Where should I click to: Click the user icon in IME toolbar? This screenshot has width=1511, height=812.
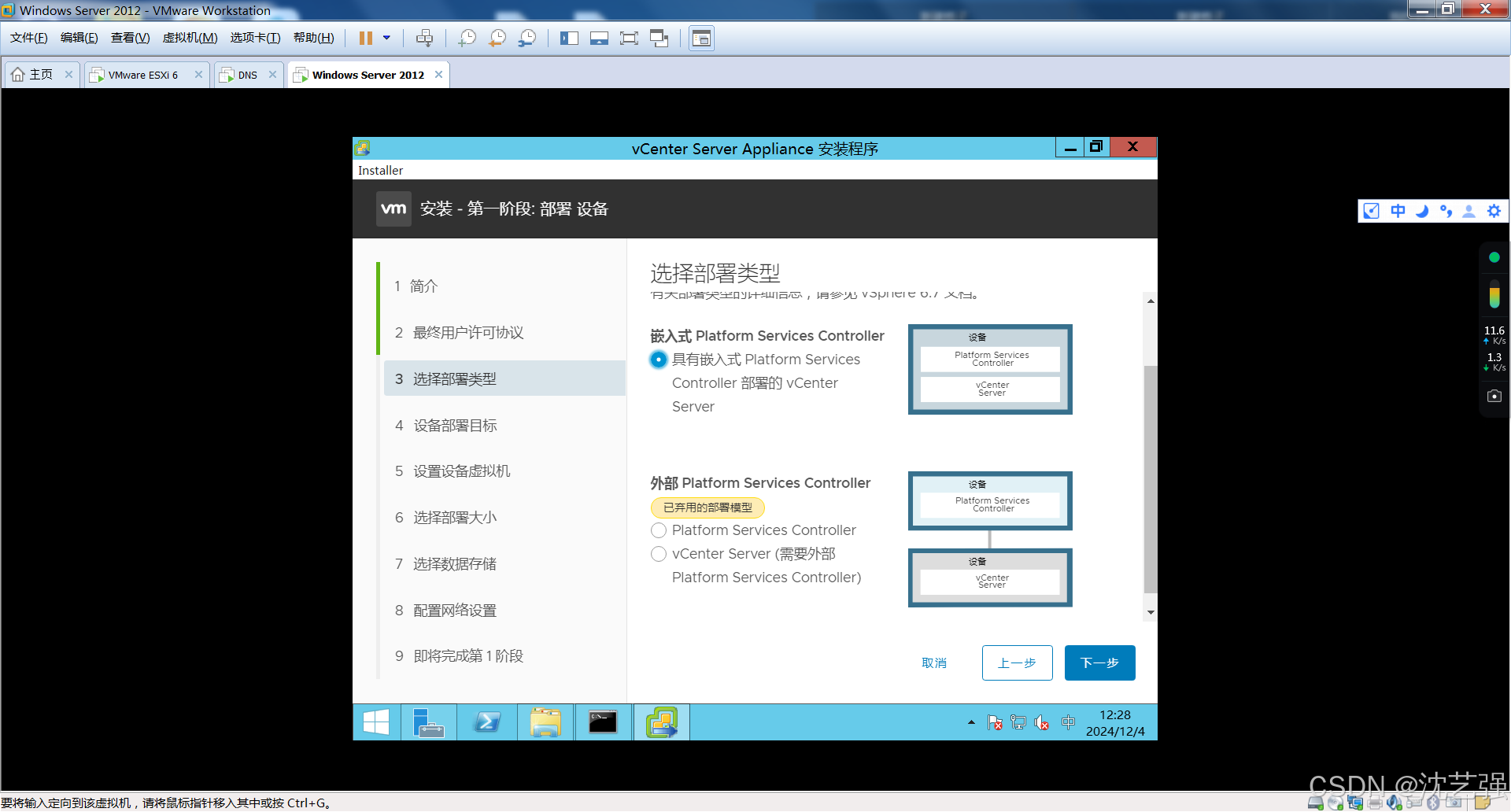point(1469,211)
